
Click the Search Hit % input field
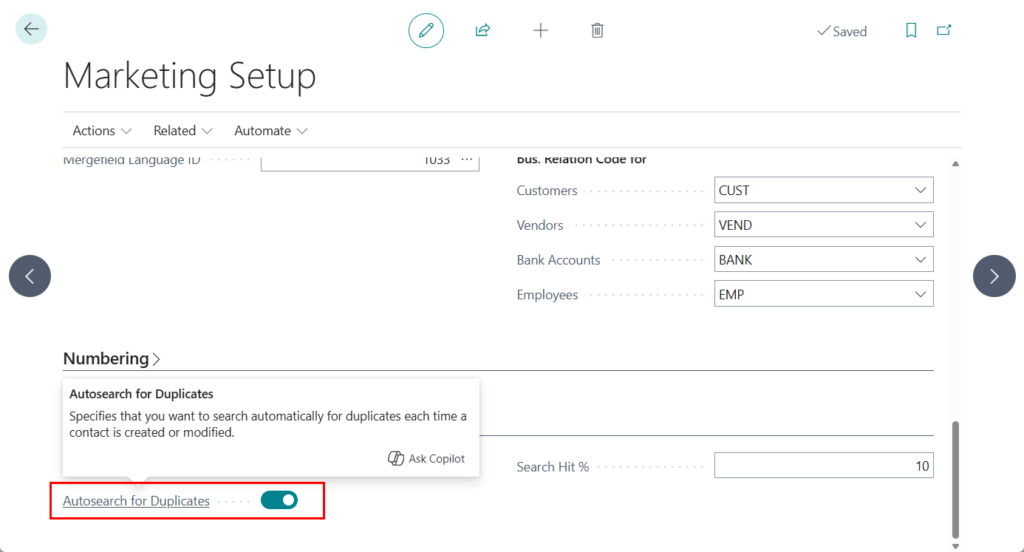pyautogui.click(x=823, y=466)
